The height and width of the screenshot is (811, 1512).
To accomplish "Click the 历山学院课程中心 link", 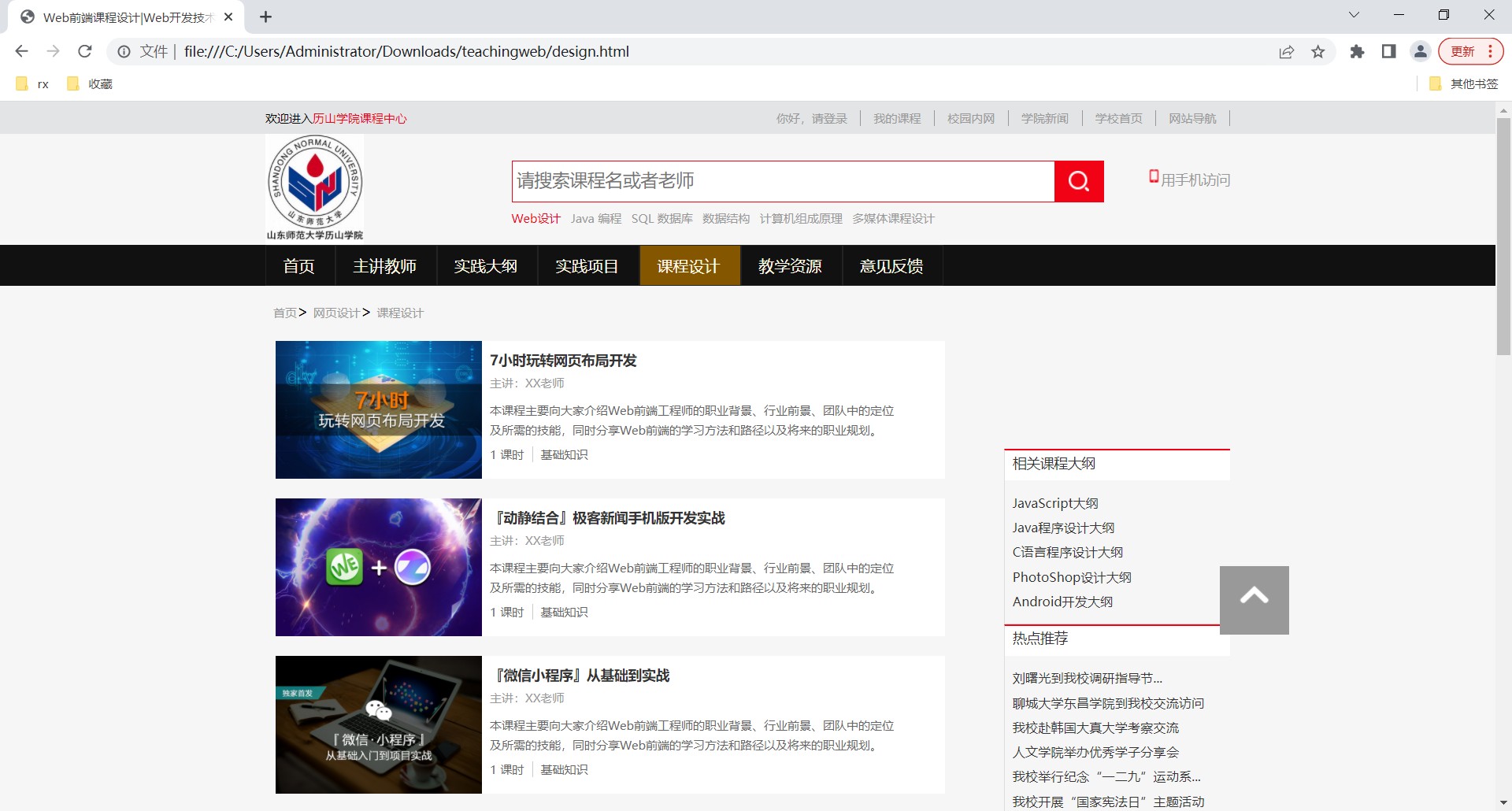I will point(360,118).
